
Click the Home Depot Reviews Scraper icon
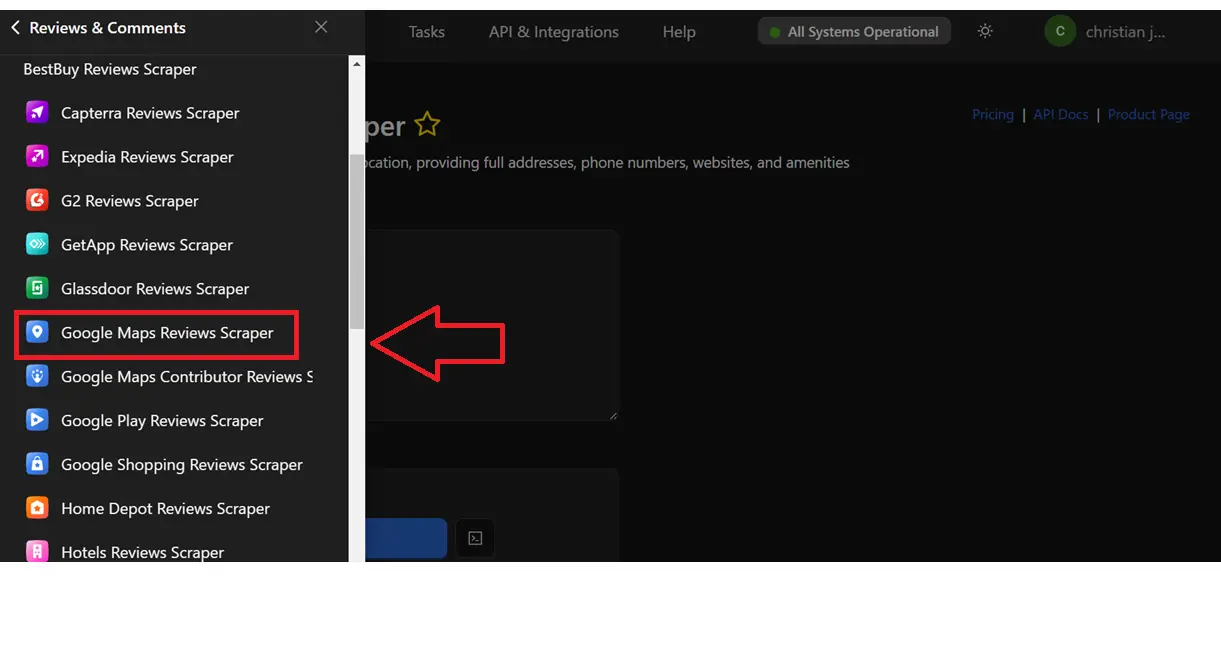click(37, 509)
